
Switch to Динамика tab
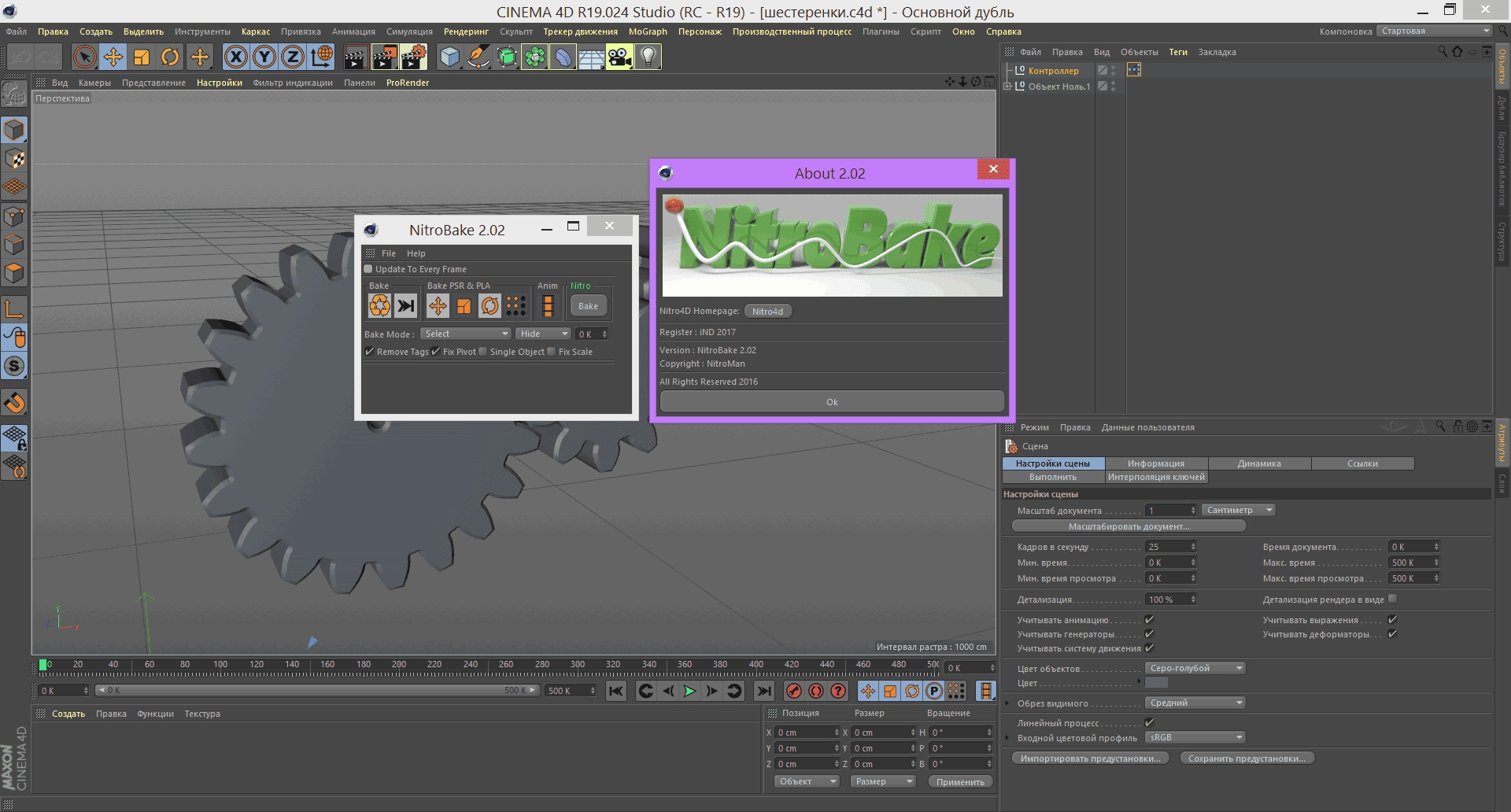pyautogui.click(x=1259, y=463)
